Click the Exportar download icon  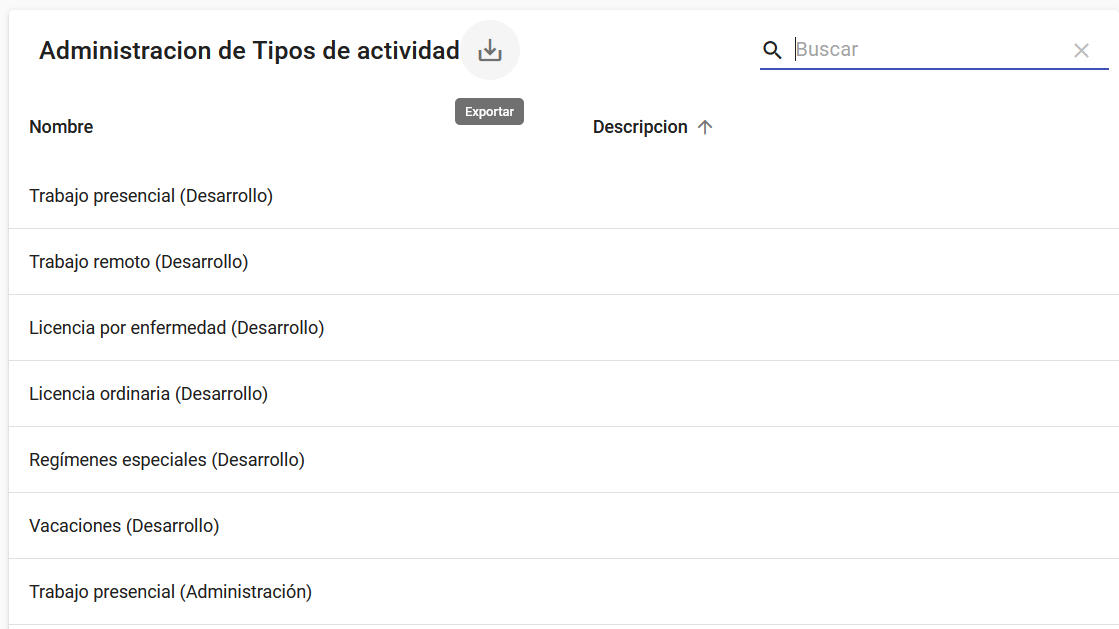pyautogui.click(x=490, y=50)
